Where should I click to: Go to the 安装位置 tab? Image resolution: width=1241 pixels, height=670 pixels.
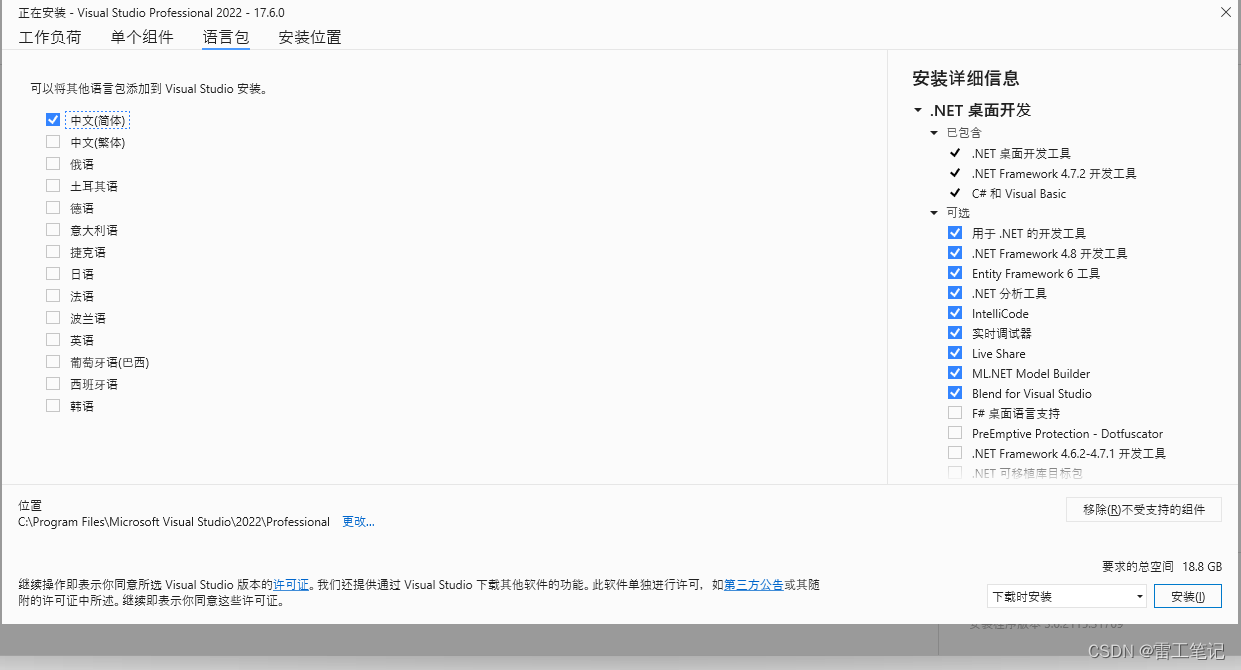tap(310, 37)
